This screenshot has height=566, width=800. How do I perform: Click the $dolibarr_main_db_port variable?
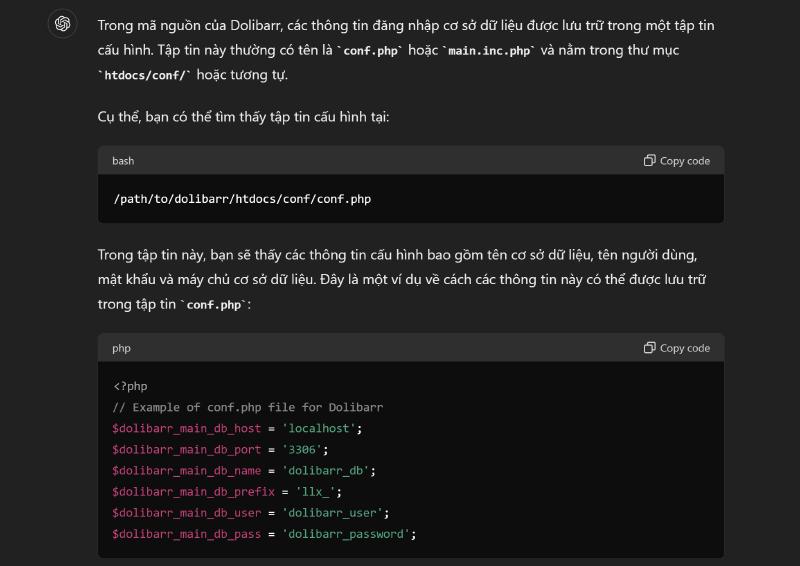point(186,449)
